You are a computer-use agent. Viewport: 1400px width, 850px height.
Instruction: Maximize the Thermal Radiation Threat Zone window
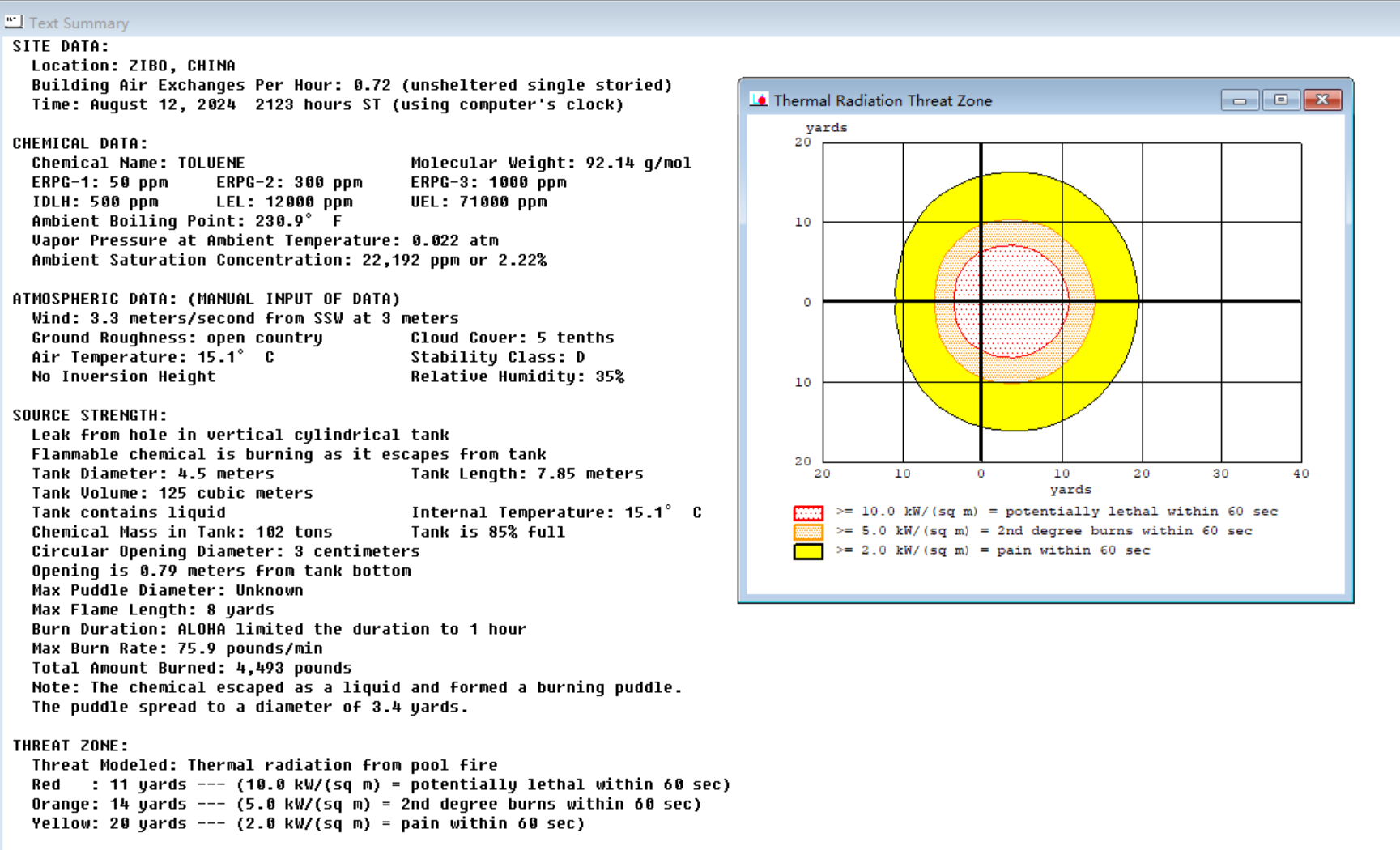(x=1281, y=100)
